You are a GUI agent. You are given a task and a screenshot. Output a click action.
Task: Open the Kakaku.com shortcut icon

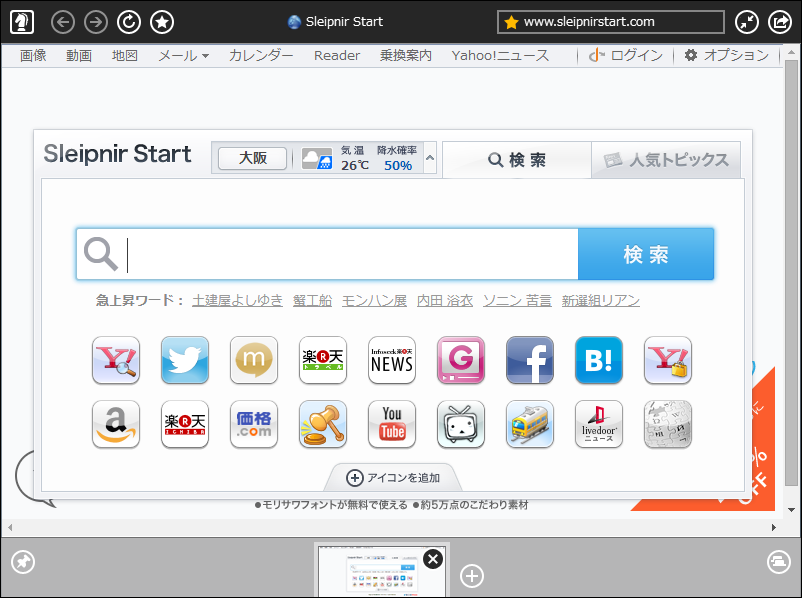coord(254,424)
